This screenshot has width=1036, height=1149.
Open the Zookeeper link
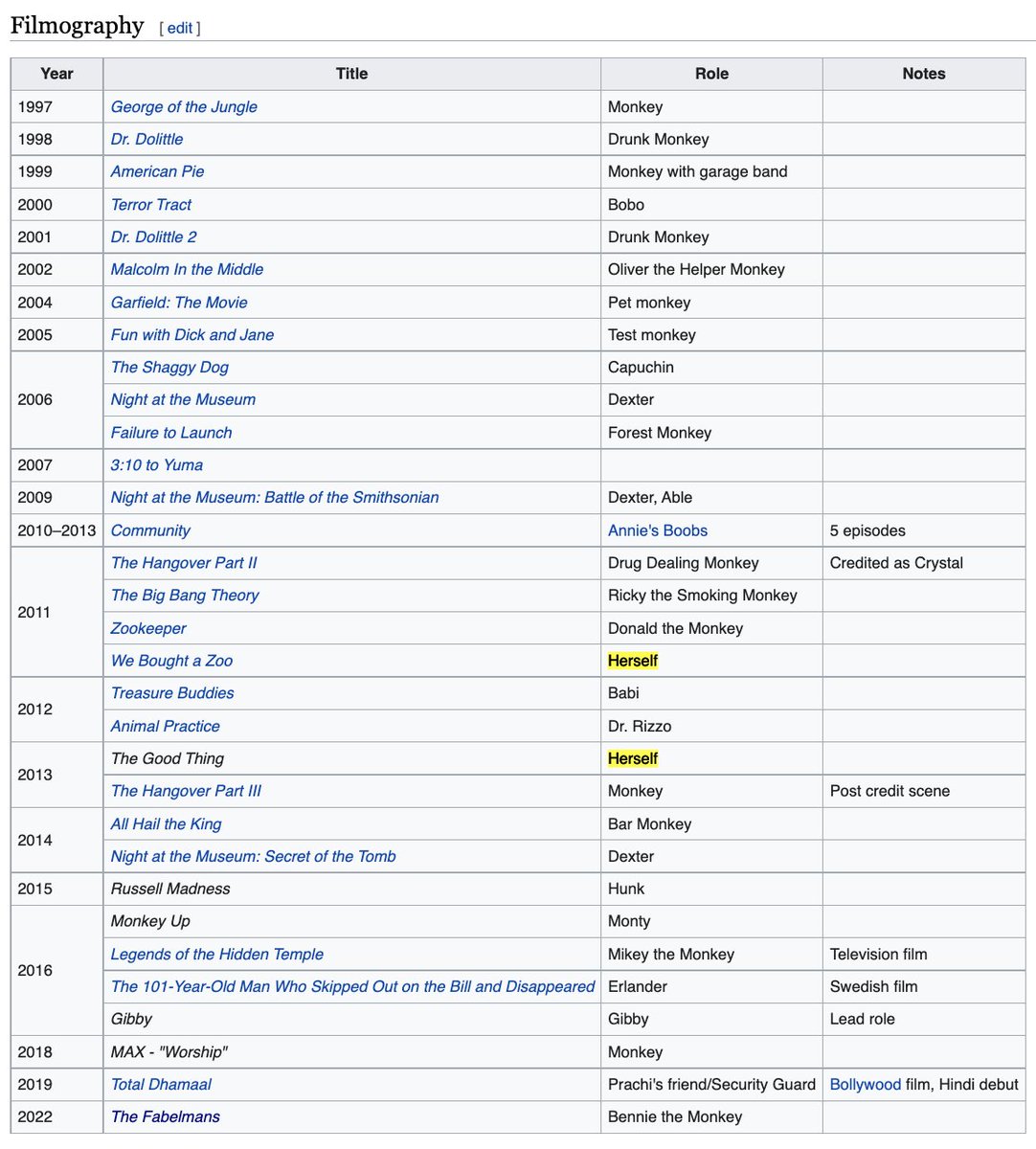pos(148,628)
